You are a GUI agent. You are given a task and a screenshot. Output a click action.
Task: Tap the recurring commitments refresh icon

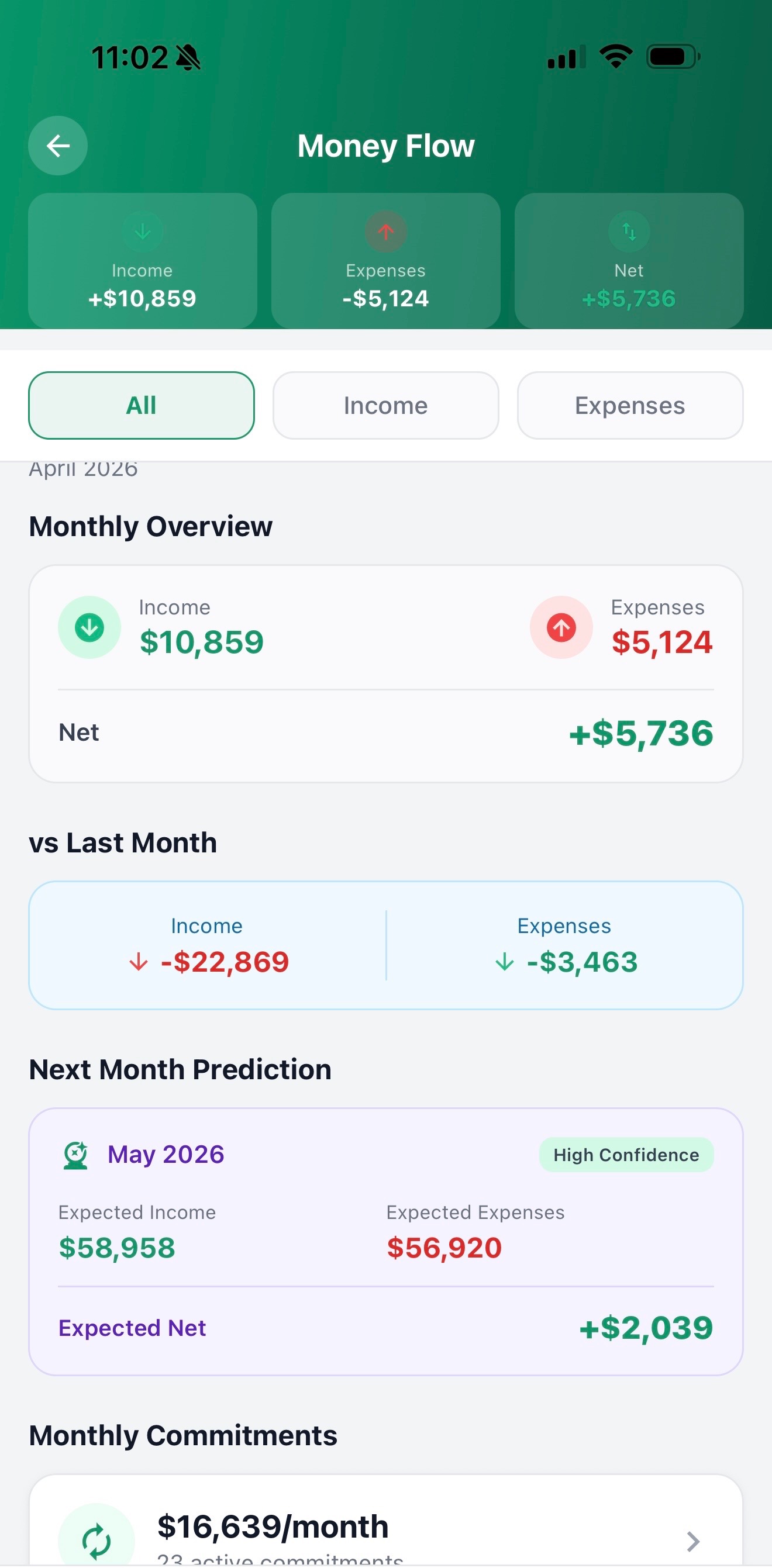[x=96, y=1539]
